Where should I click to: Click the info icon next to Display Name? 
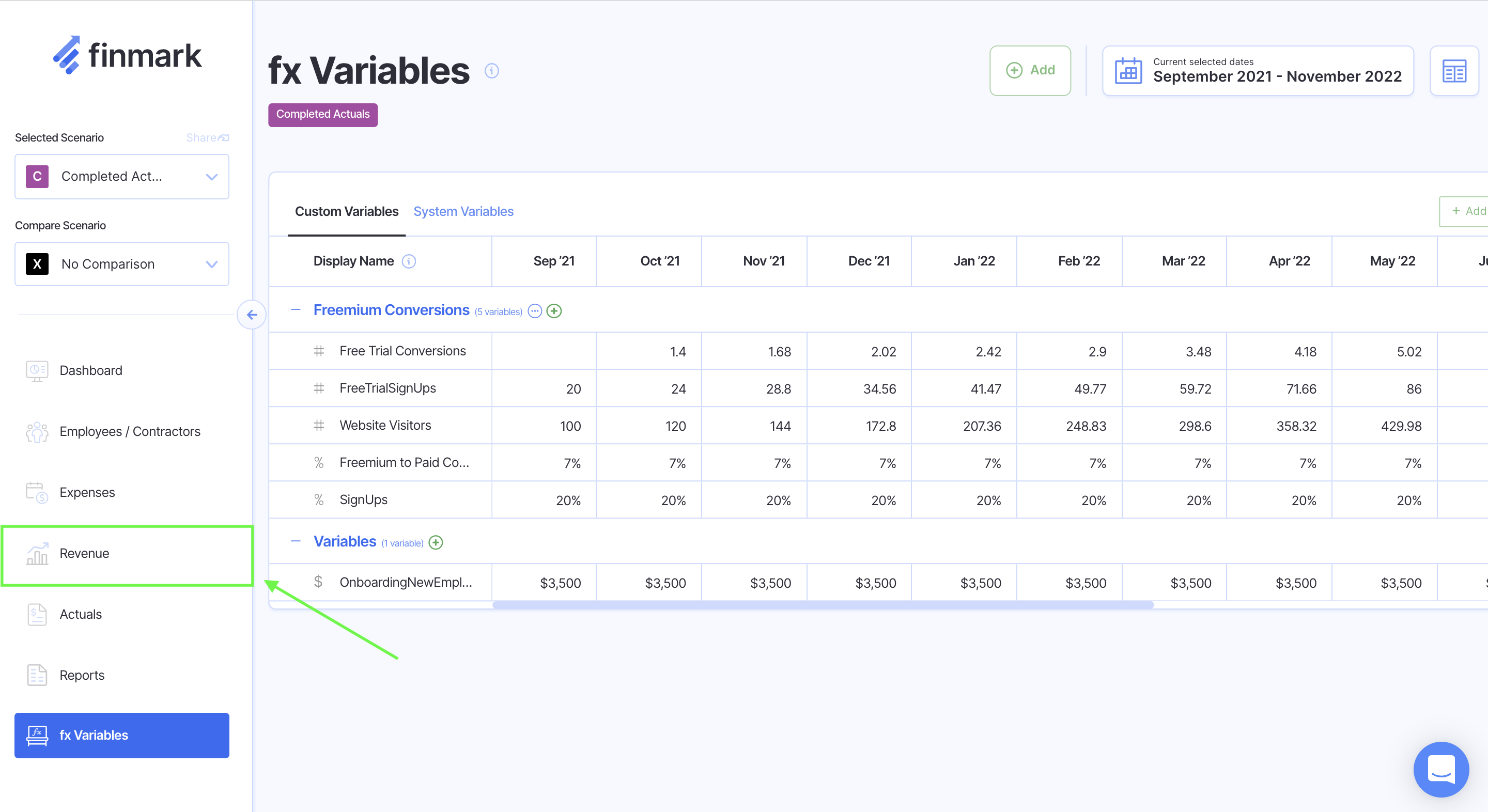point(409,261)
